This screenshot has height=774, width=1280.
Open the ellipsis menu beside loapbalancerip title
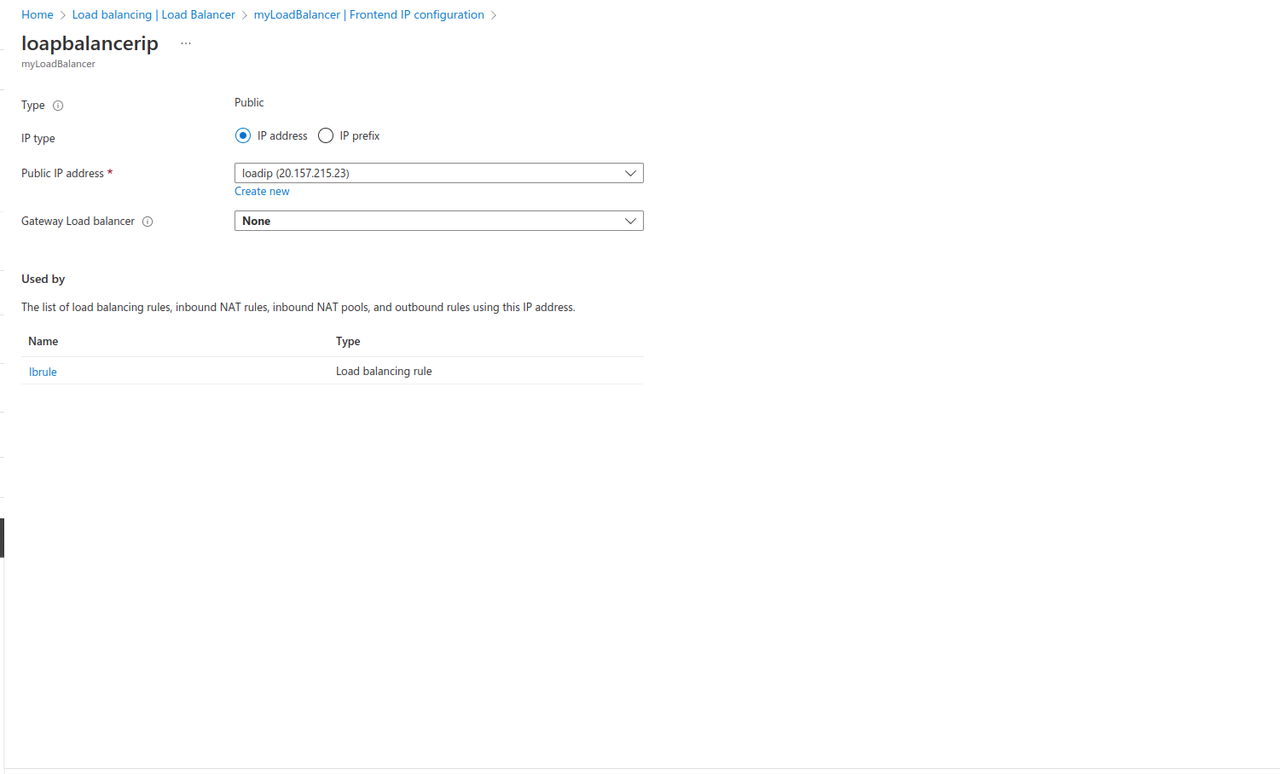(x=185, y=43)
